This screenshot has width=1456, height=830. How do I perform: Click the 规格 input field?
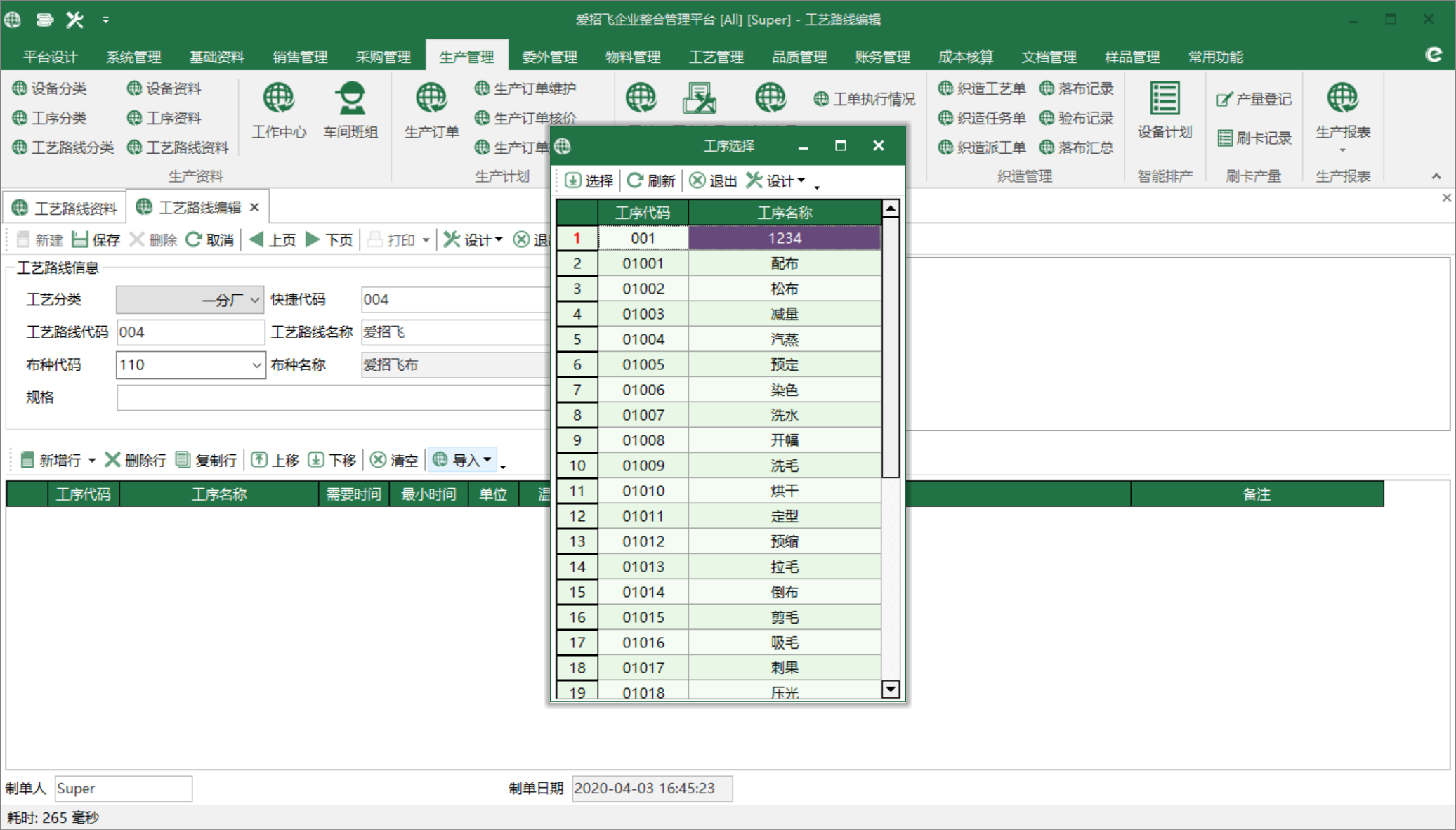(x=333, y=397)
